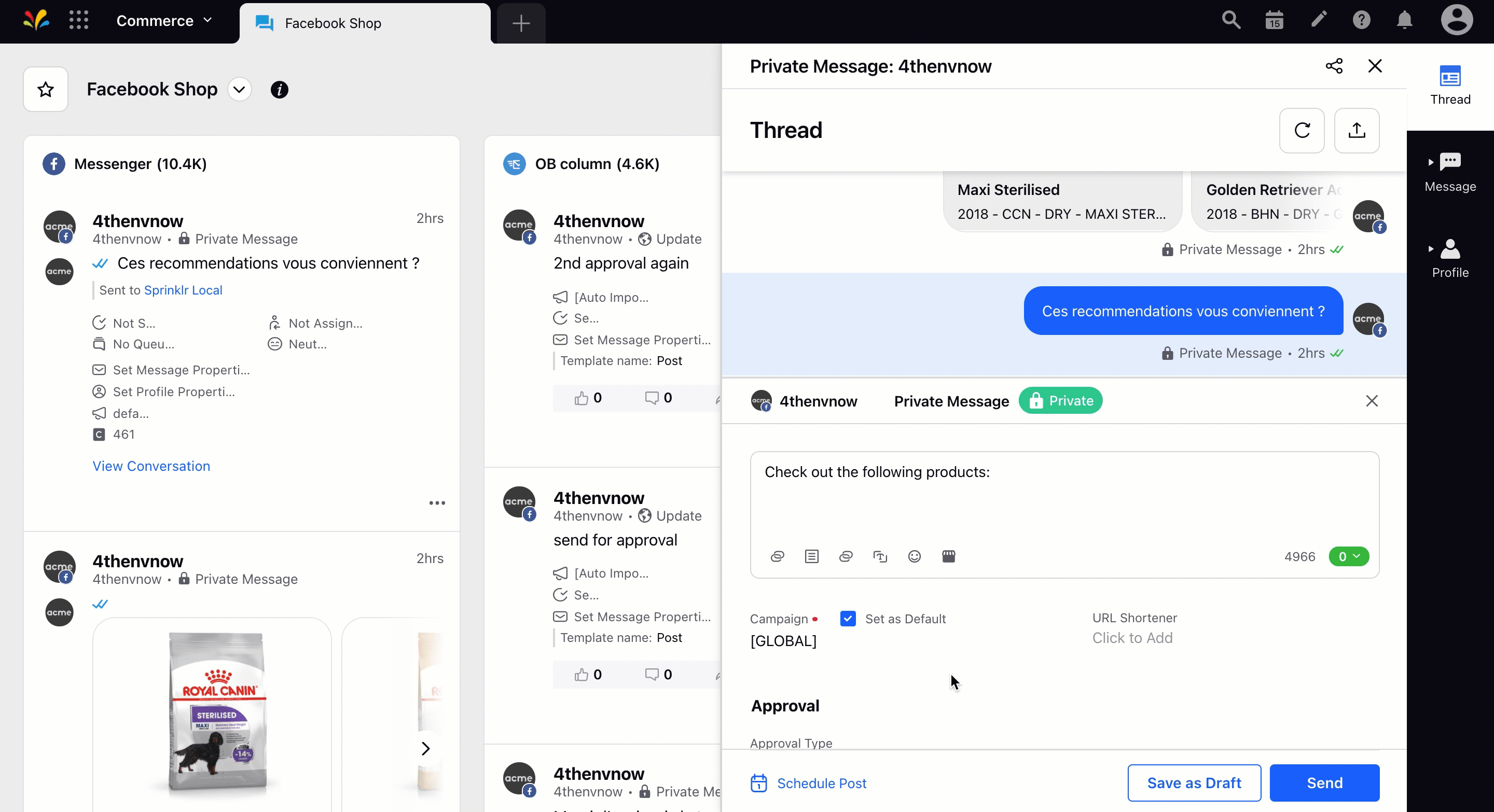Comment on the '2nd approval again' post
The image size is (1494, 812).
[652, 398]
